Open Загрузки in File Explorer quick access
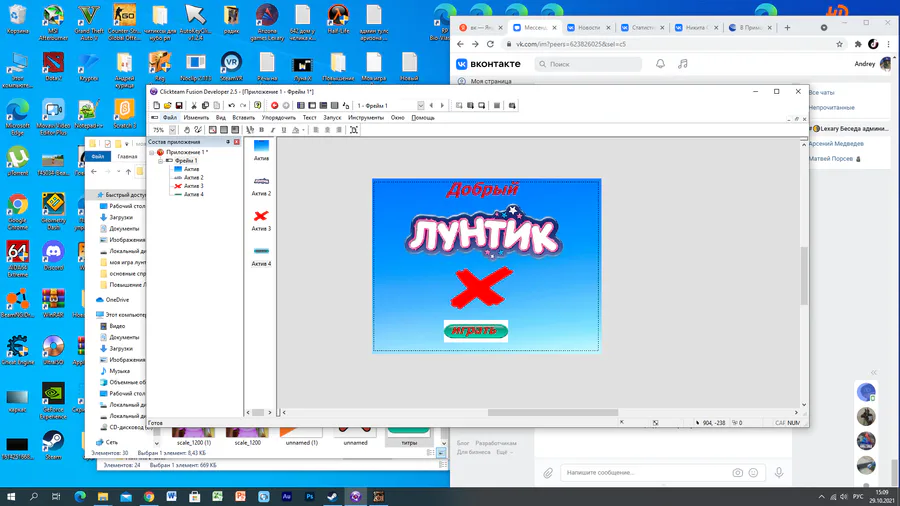 point(121,217)
